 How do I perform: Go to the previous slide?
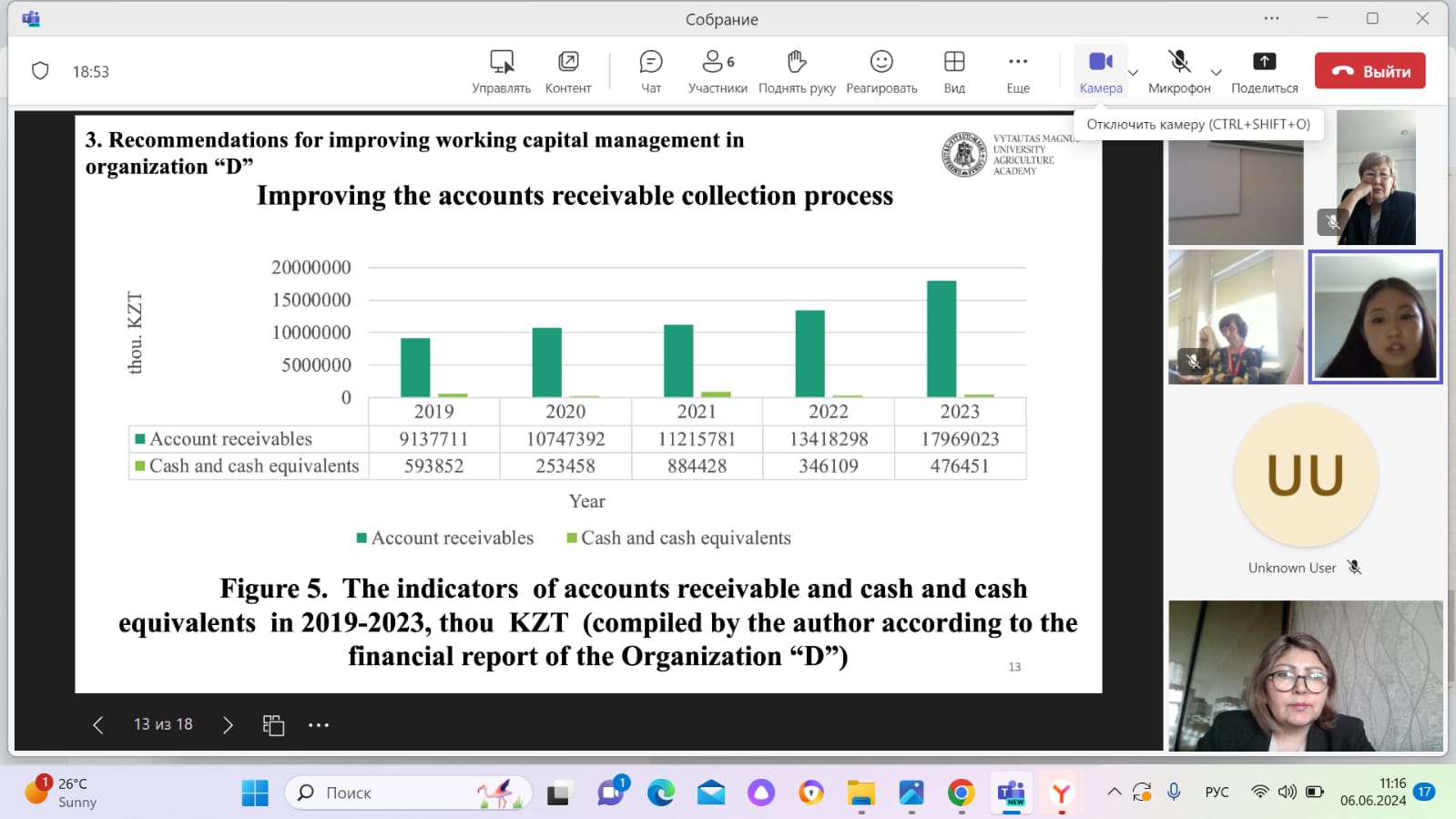tap(98, 725)
